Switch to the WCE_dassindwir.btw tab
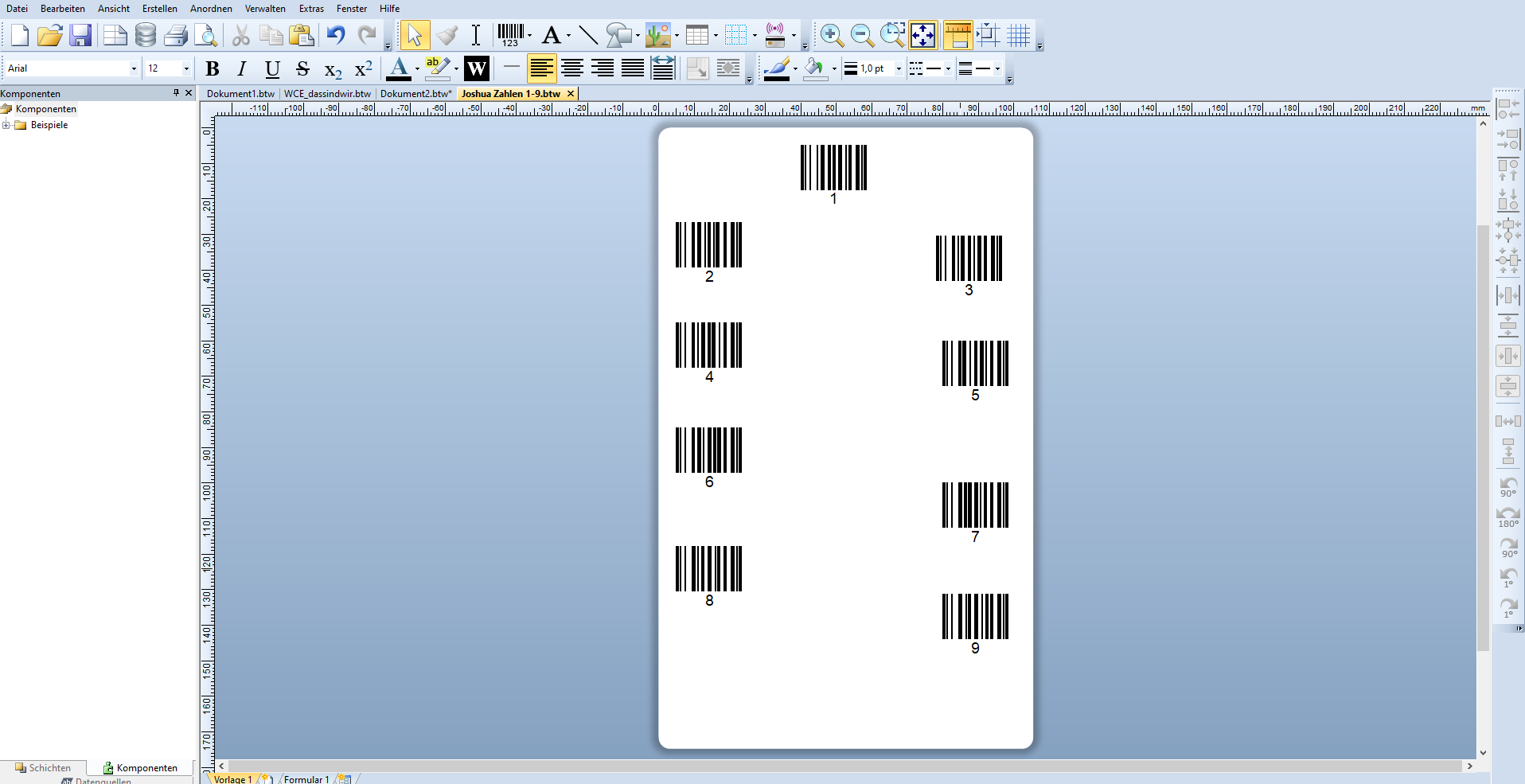Image resolution: width=1525 pixels, height=784 pixels. [327, 94]
